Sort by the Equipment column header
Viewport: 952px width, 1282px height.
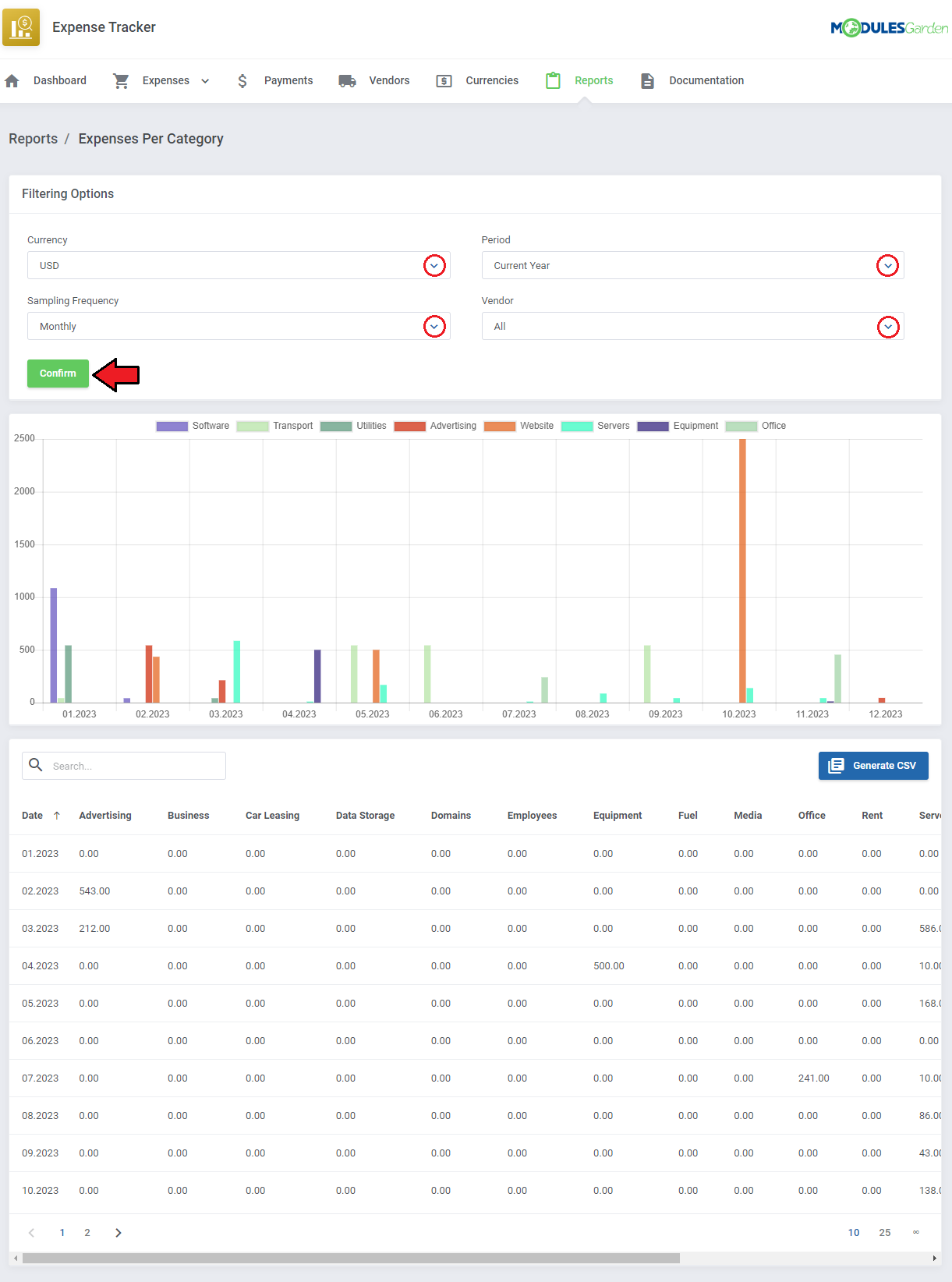pyautogui.click(x=618, y=816)
